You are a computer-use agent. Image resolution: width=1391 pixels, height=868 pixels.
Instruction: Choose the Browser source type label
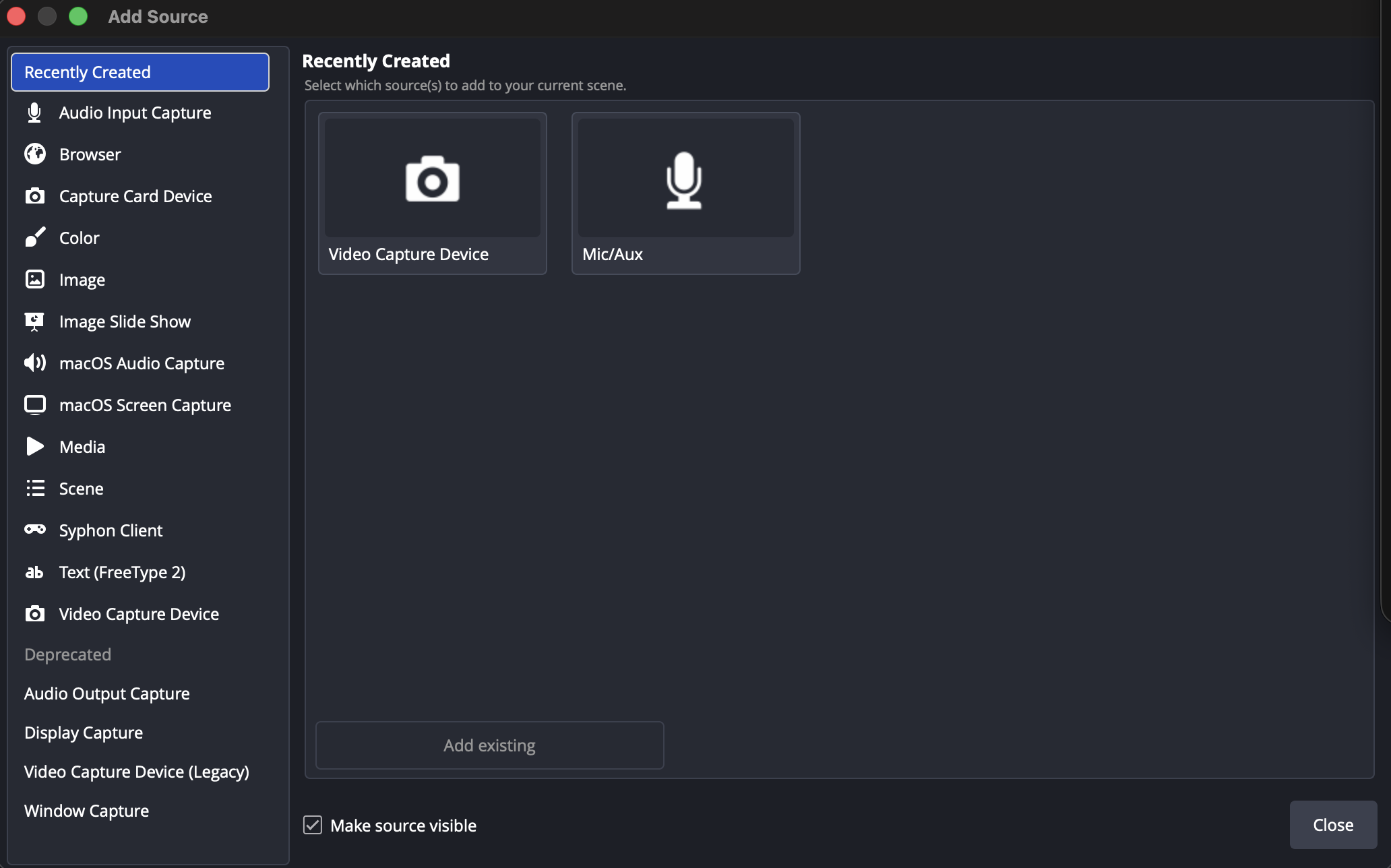coord(90,154)
